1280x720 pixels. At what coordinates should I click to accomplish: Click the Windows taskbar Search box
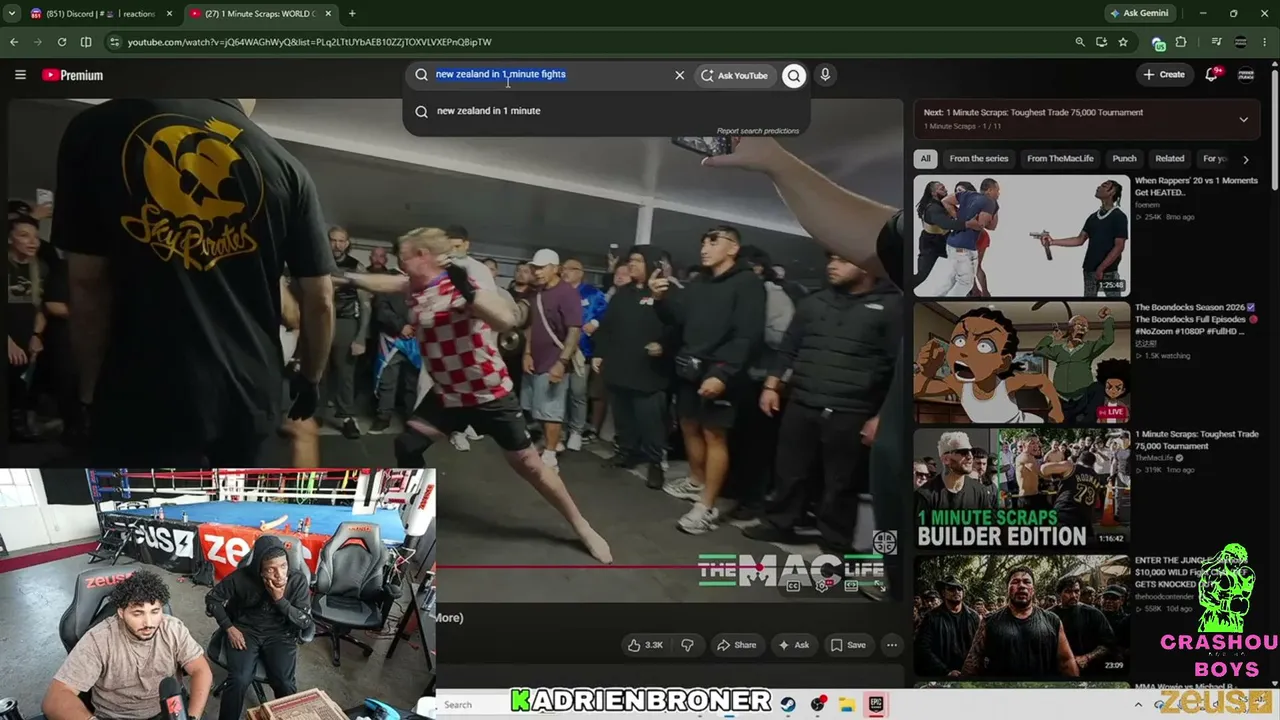coord(474,704)
